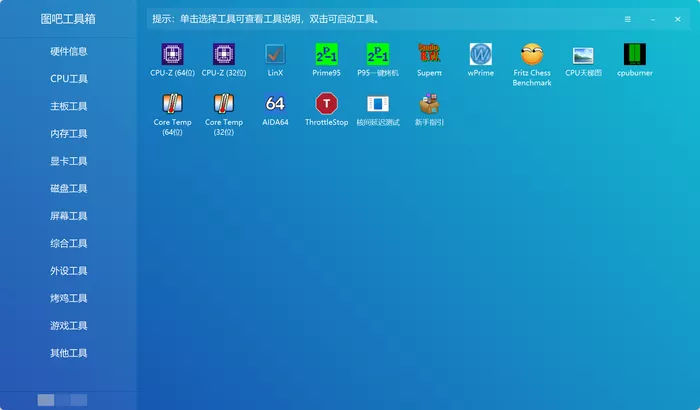This screenshot has width=700, height=410.
Task: Switch to the 显卡工具 category
Action: click(68, 161)
